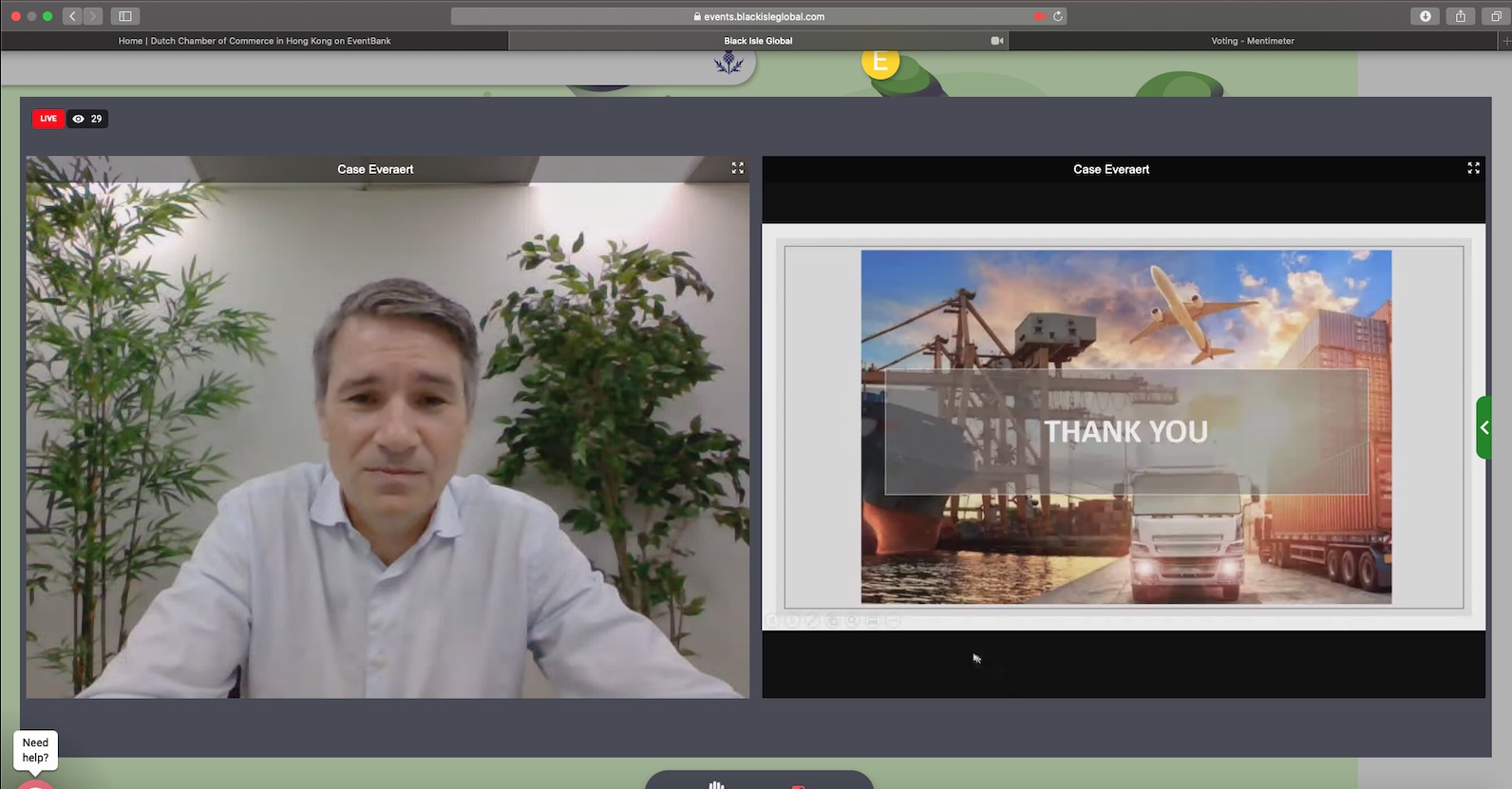Screen dimensions: 1512x789
Task: Click the yellow E avatar circle
Action: (x=880, y=62)
